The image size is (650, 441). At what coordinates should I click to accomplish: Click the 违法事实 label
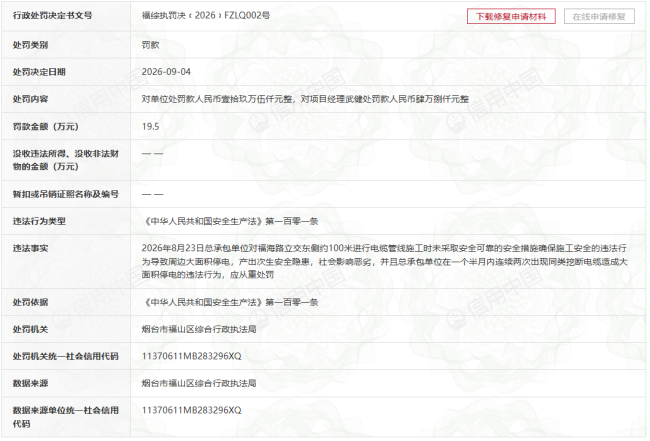coord(30,248)
